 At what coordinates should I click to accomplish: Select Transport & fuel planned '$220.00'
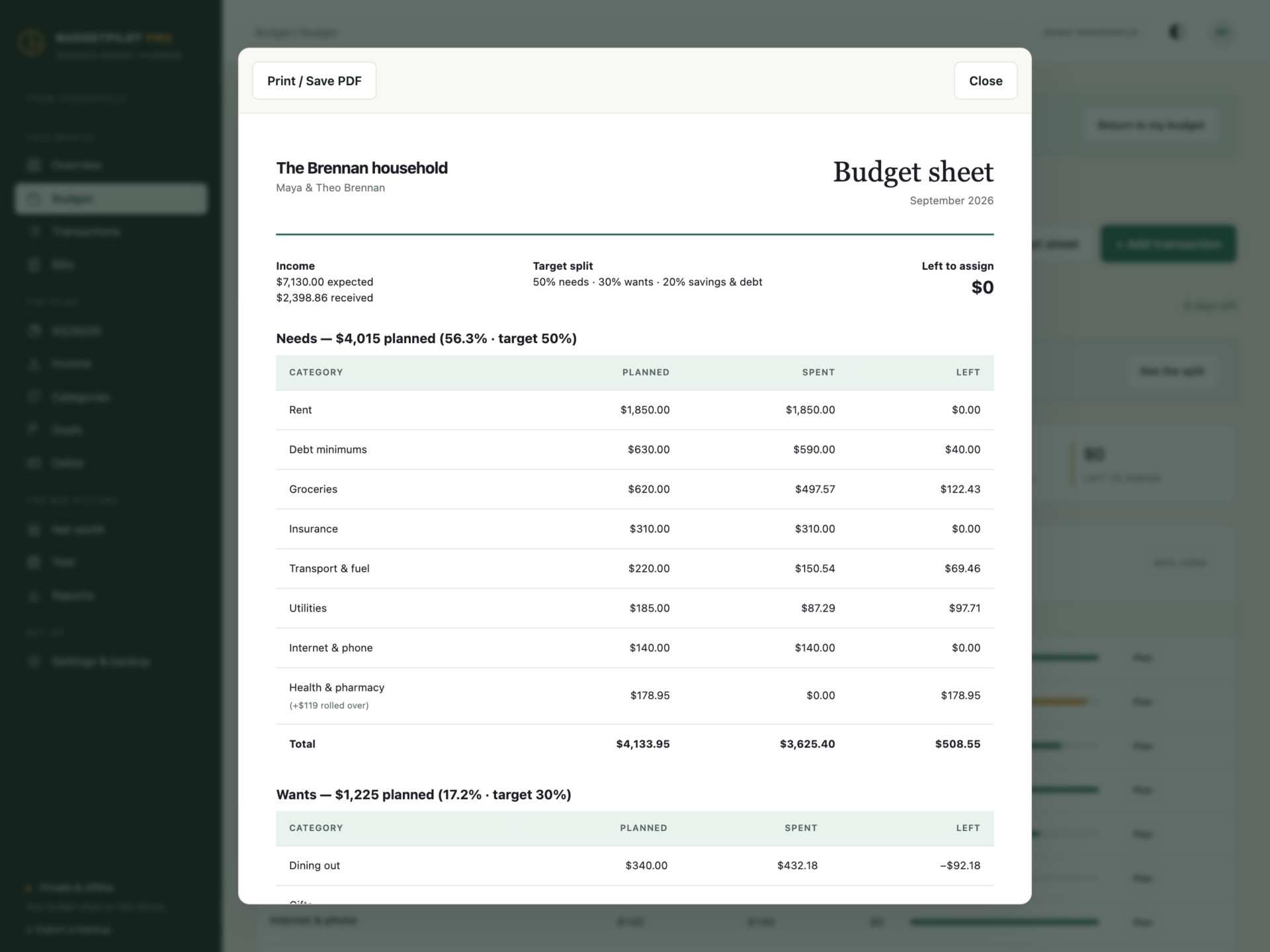point(648,569)
